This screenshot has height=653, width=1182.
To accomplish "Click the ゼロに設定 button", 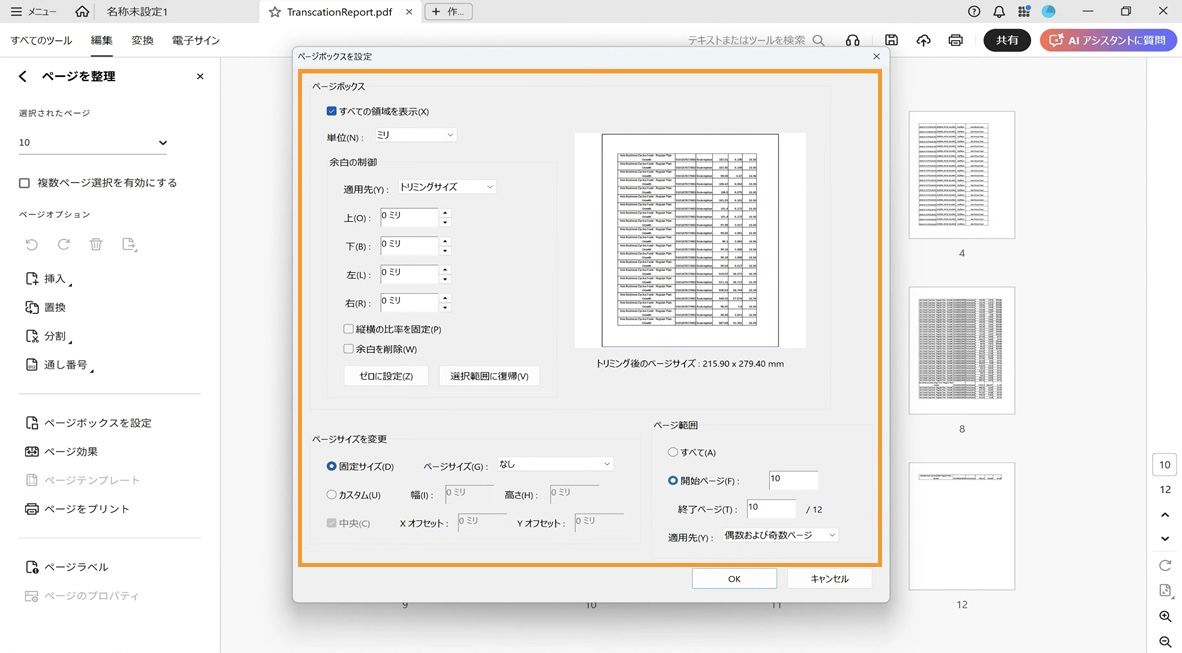I will (x=386, y=375).
